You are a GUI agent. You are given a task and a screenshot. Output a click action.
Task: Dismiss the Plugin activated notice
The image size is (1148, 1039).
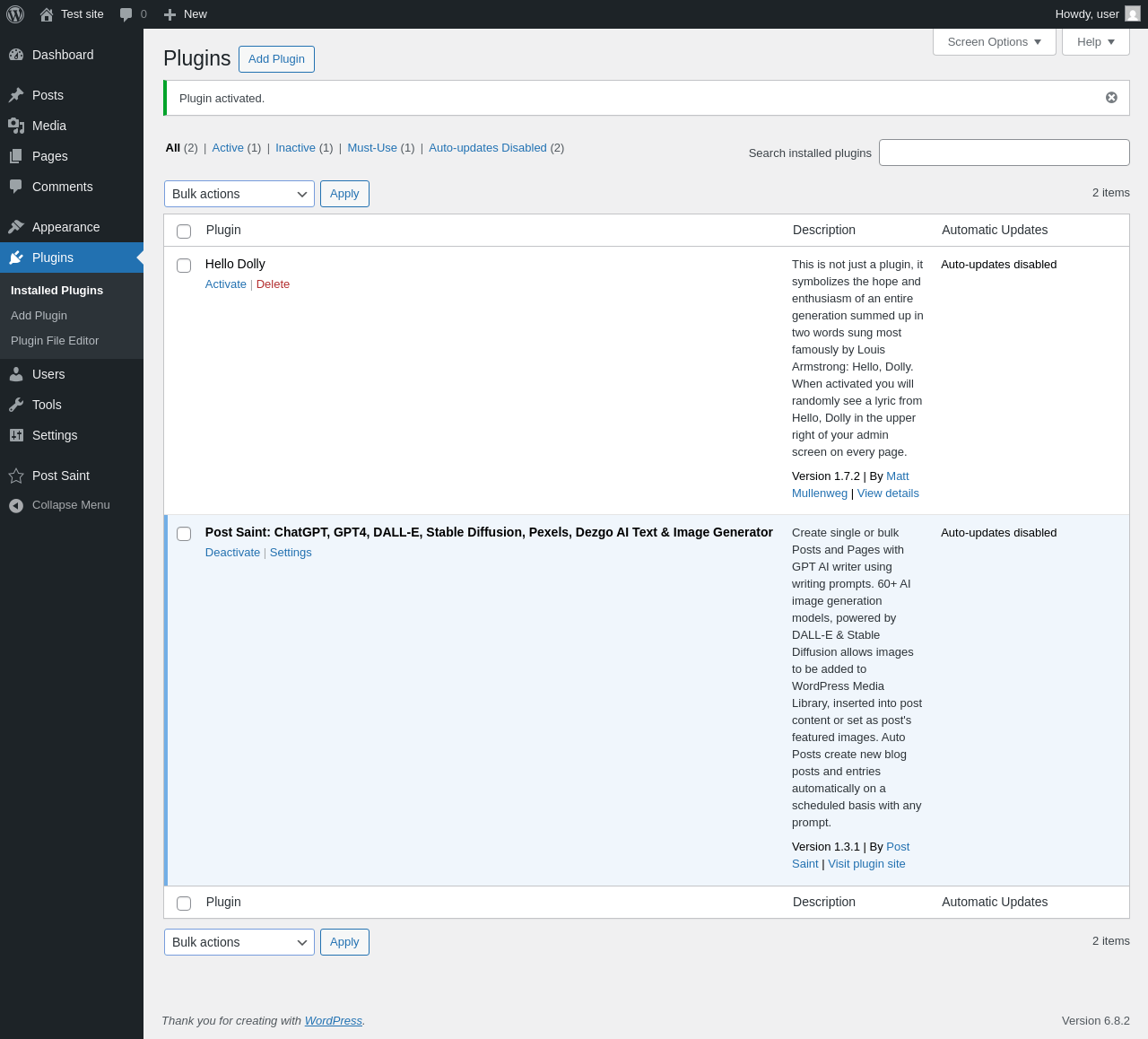coord(1111,98)
